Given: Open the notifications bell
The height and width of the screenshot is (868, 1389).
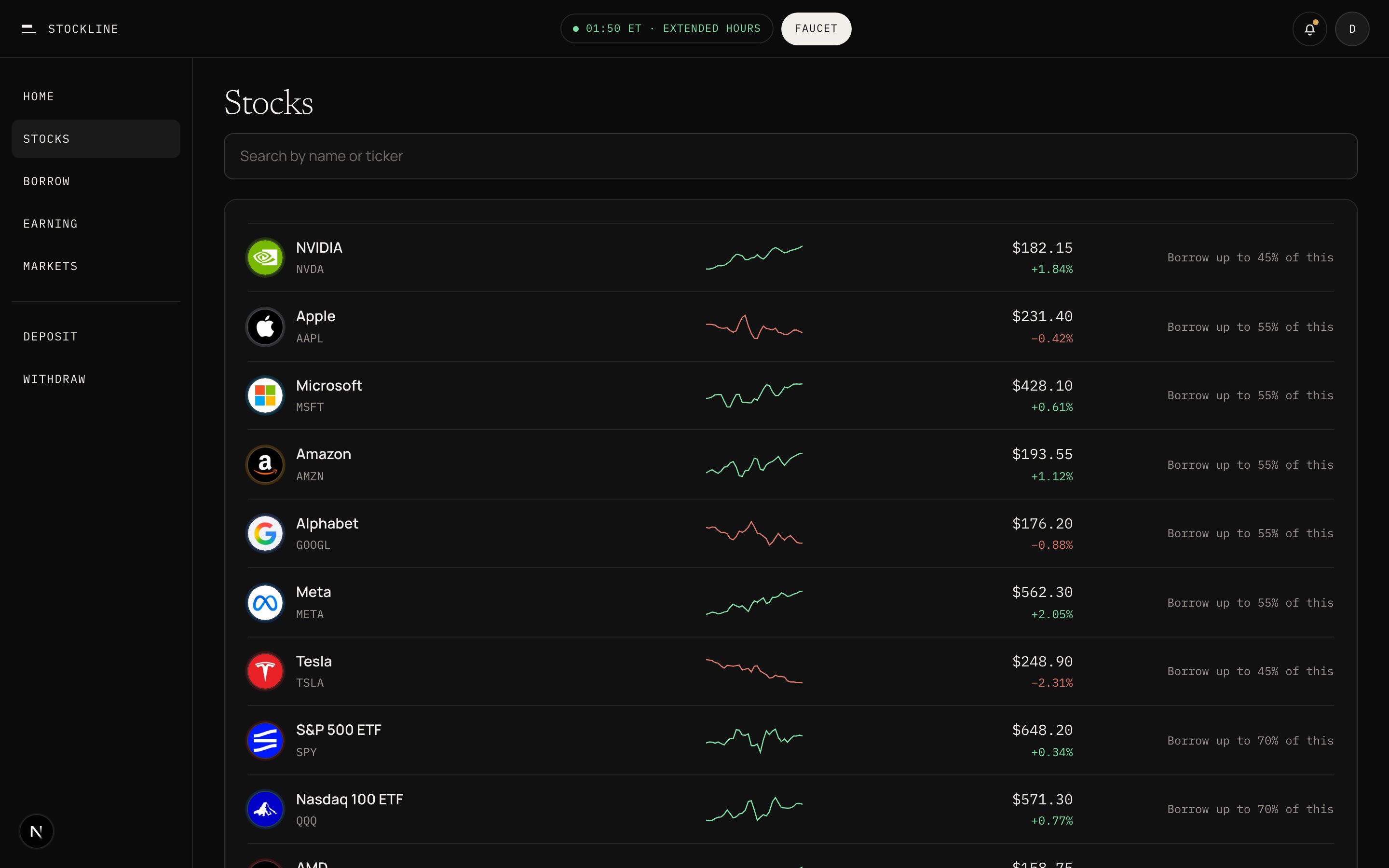Looking at the screenshot, I should click(1309, 29).
